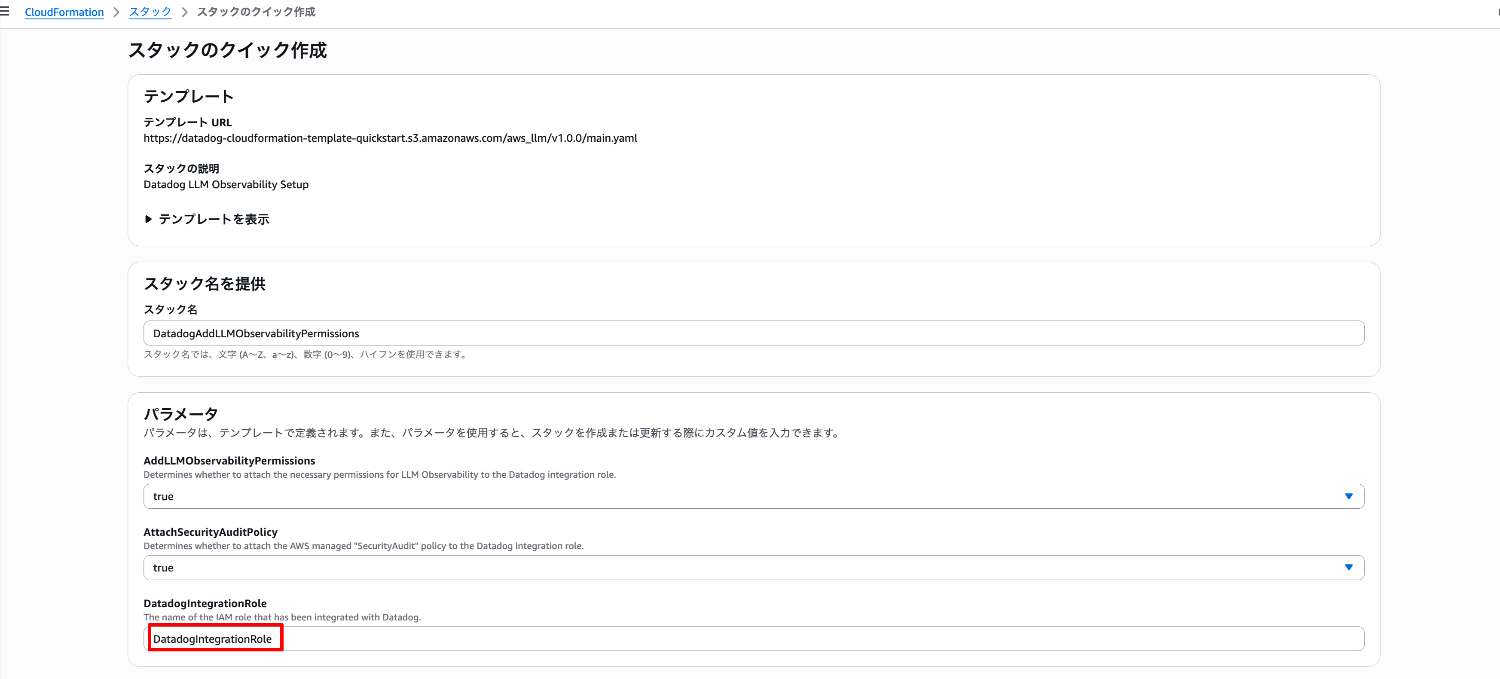Click the AddLLMObservabilityPermissions parameter label
Screen dimensions: 1500x679
pyautogui.click(x=229, y=461)
